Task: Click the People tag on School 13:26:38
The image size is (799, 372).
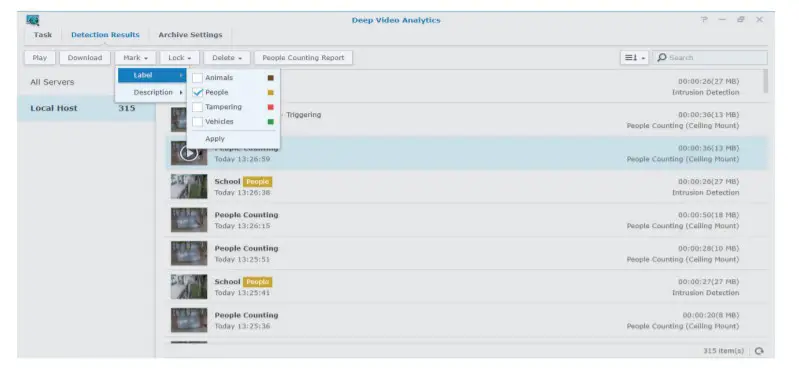Action: click(257, 181)
